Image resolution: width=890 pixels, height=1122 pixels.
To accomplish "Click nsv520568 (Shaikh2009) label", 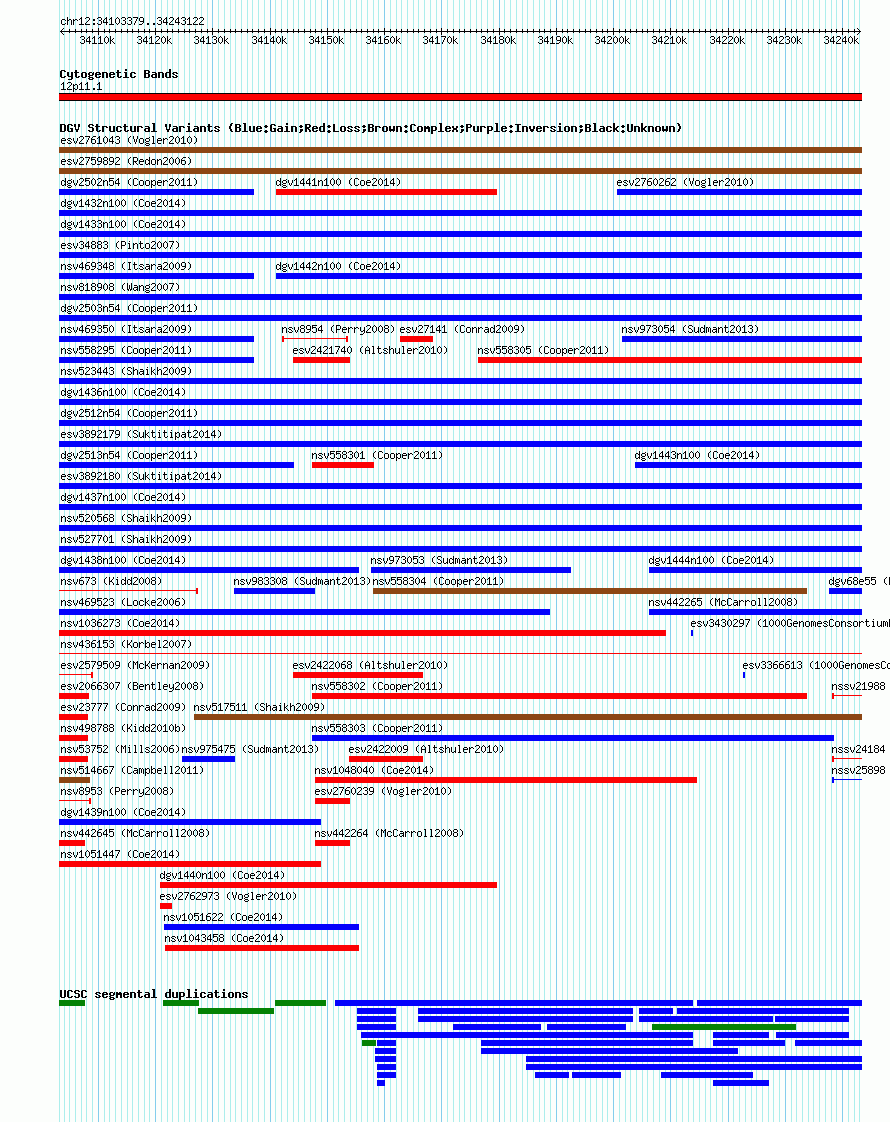I will (126, 518).
